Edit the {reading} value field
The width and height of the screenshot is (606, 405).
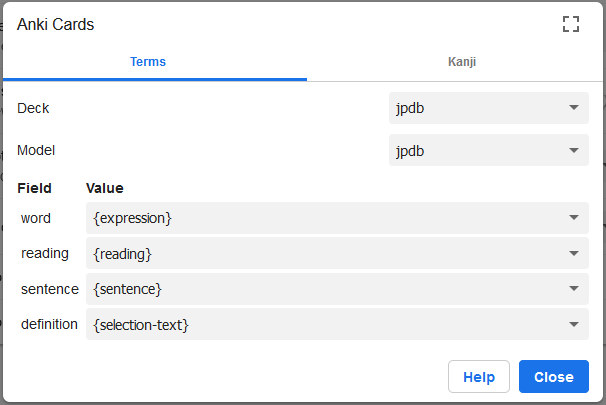point(325,253)
